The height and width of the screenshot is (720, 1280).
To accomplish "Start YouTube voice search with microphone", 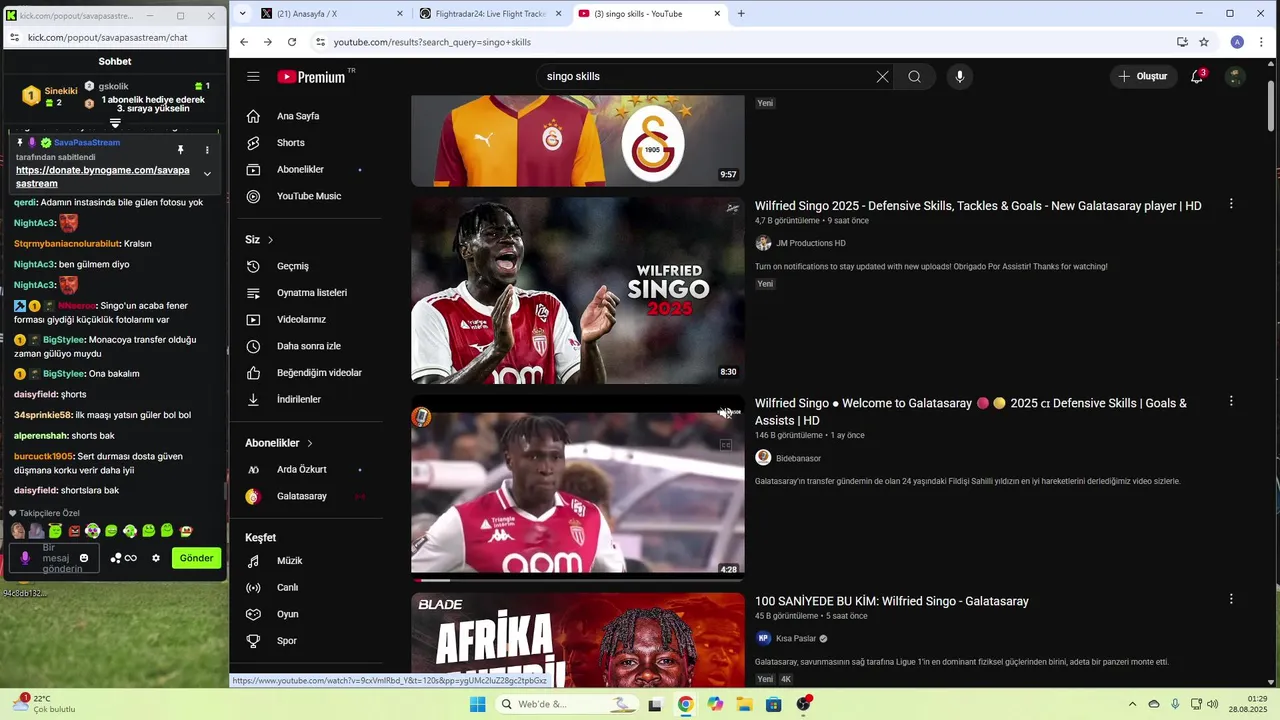I will [x=960, y=77].
